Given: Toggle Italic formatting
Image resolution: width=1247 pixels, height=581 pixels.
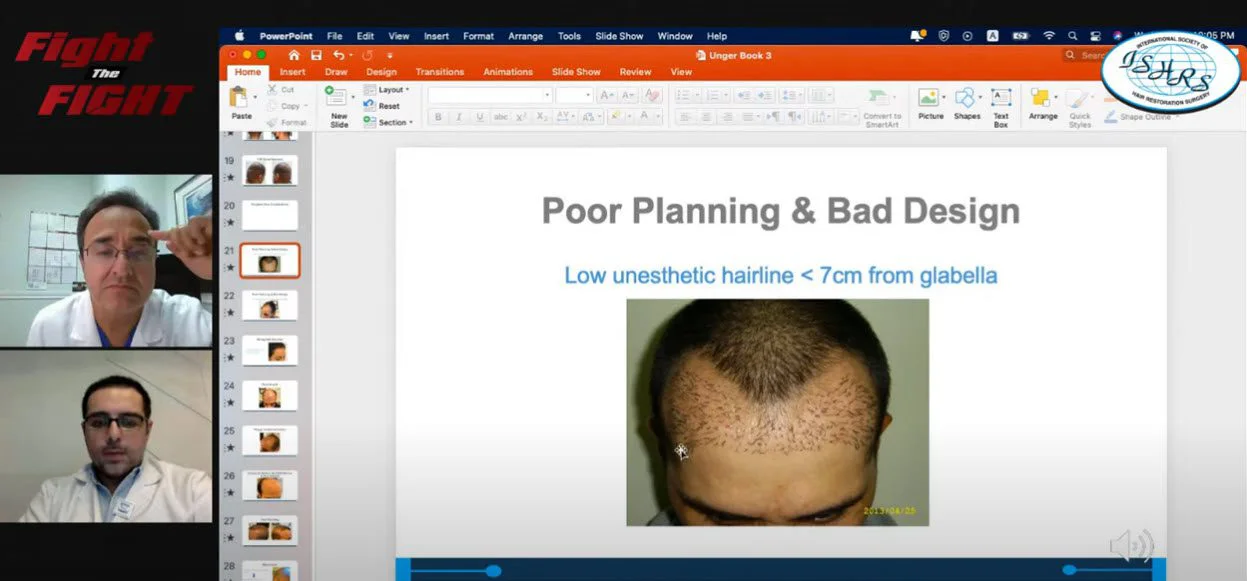Looking at the screenshot, I should [x=459, y=117].
